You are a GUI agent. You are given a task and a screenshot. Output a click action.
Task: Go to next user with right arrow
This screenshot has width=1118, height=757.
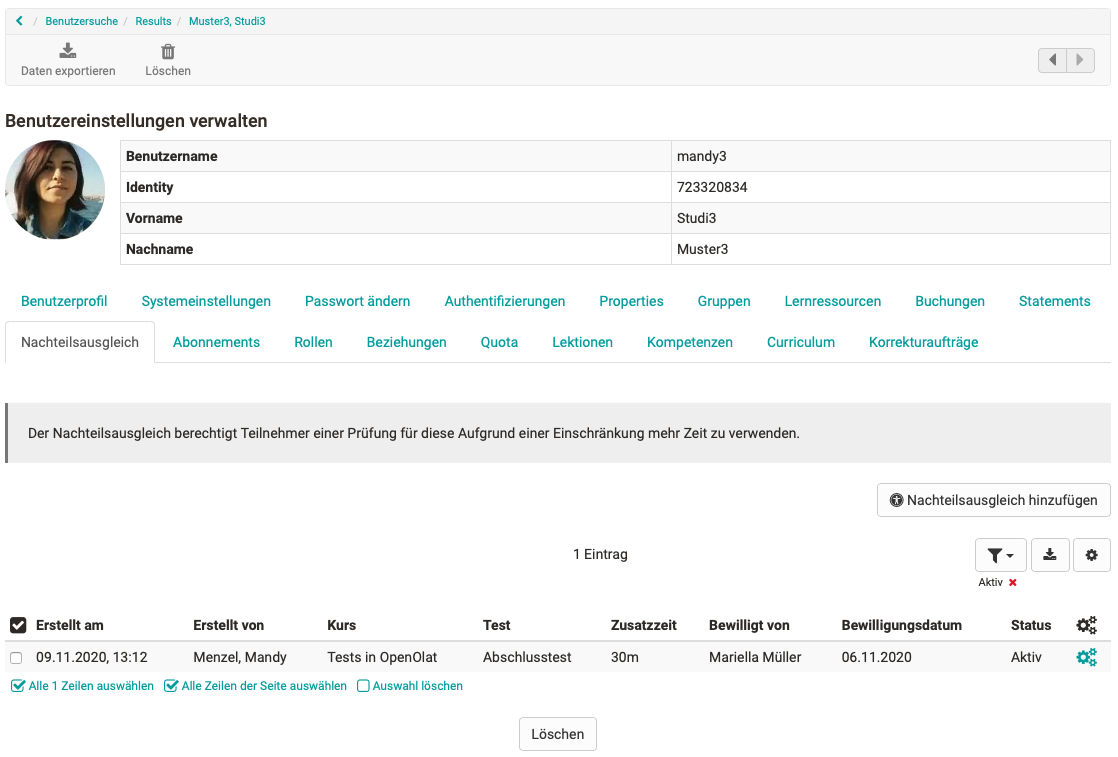click(1079, 60)
